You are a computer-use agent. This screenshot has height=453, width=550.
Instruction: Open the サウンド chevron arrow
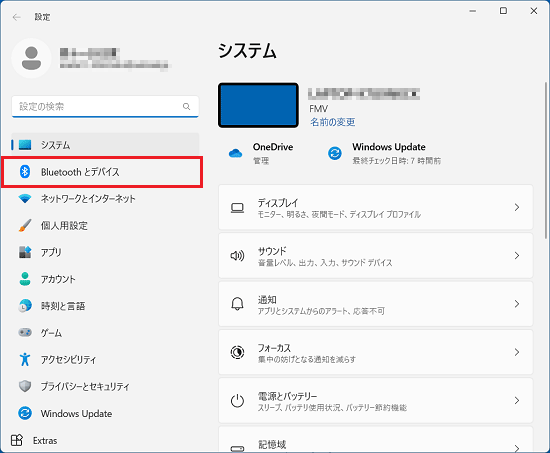(517, 255)
